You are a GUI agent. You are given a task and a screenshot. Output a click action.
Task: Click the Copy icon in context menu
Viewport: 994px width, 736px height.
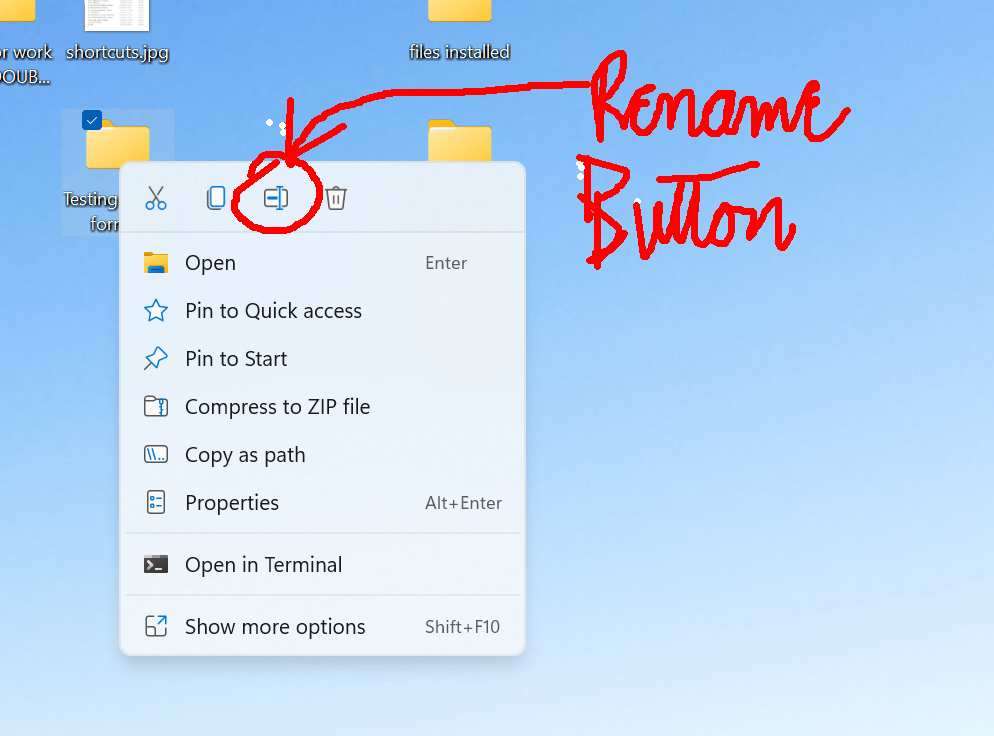(x=216, y=198)
